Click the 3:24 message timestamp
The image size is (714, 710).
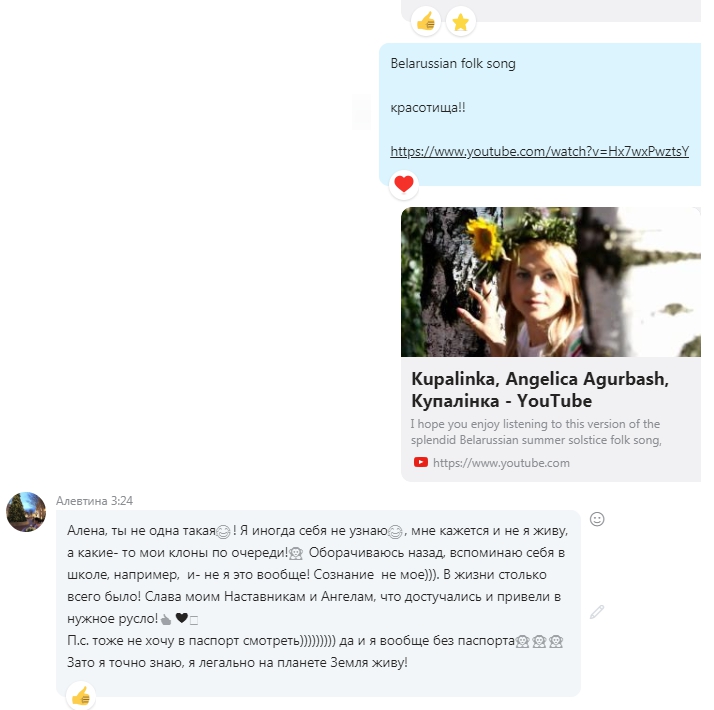(122, 501)
